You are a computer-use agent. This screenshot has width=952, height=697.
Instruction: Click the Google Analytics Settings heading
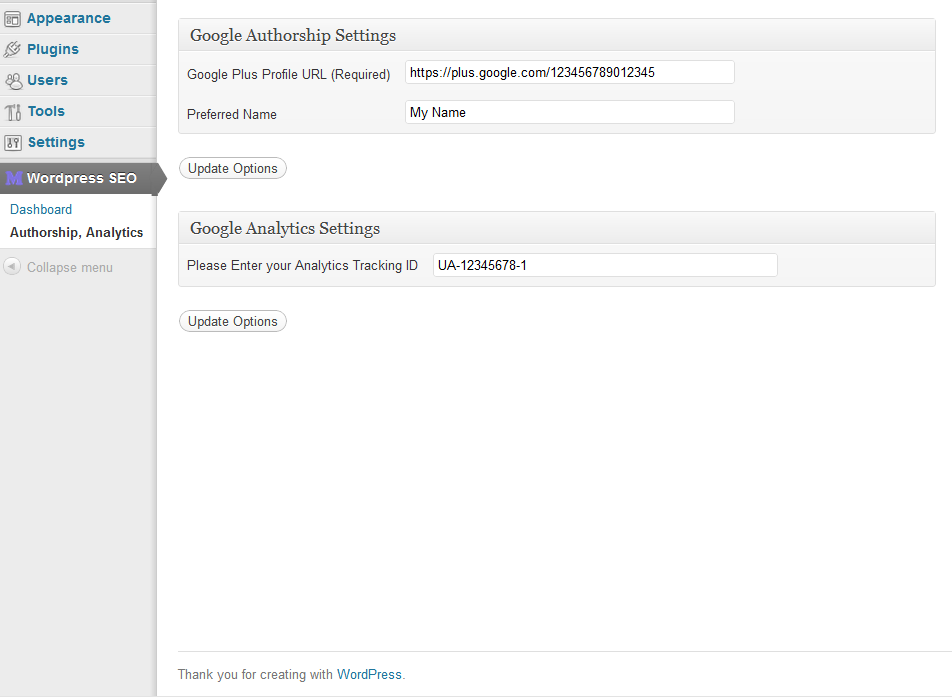pos(285,228)
